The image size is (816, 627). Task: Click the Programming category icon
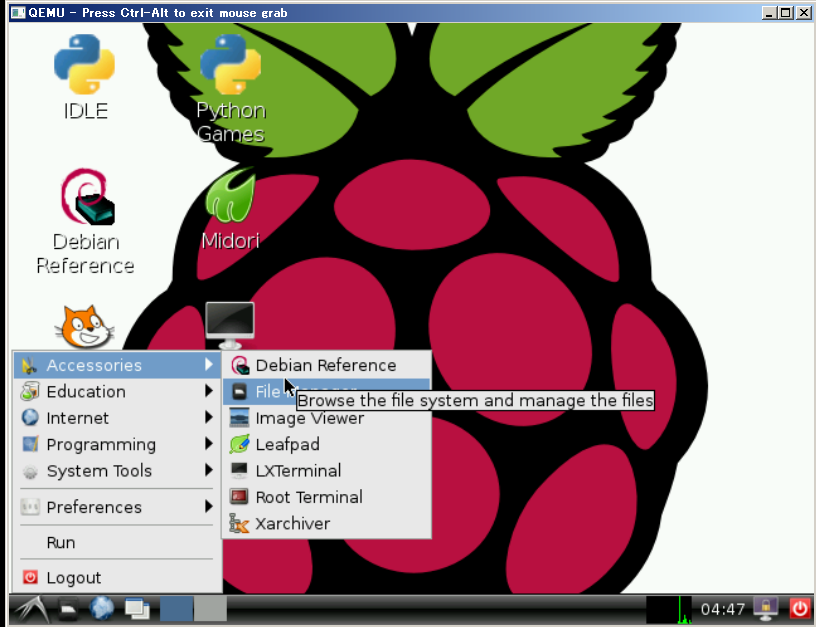pos(30,444)
